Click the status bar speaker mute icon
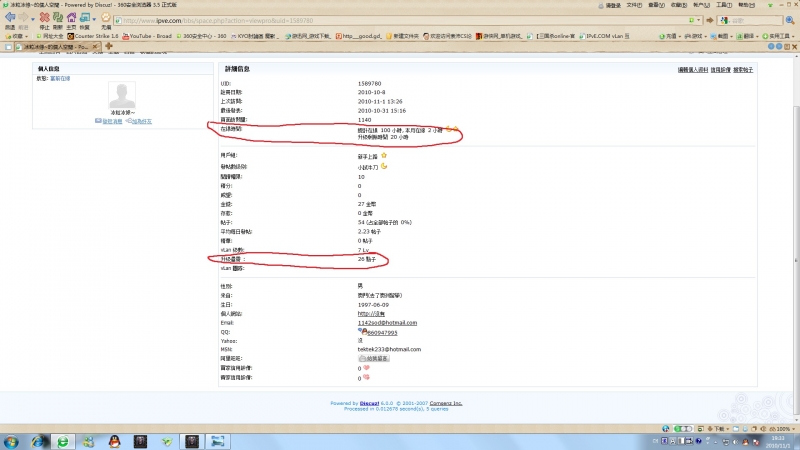This screenshot has height=450, width=800. [764, 429]
